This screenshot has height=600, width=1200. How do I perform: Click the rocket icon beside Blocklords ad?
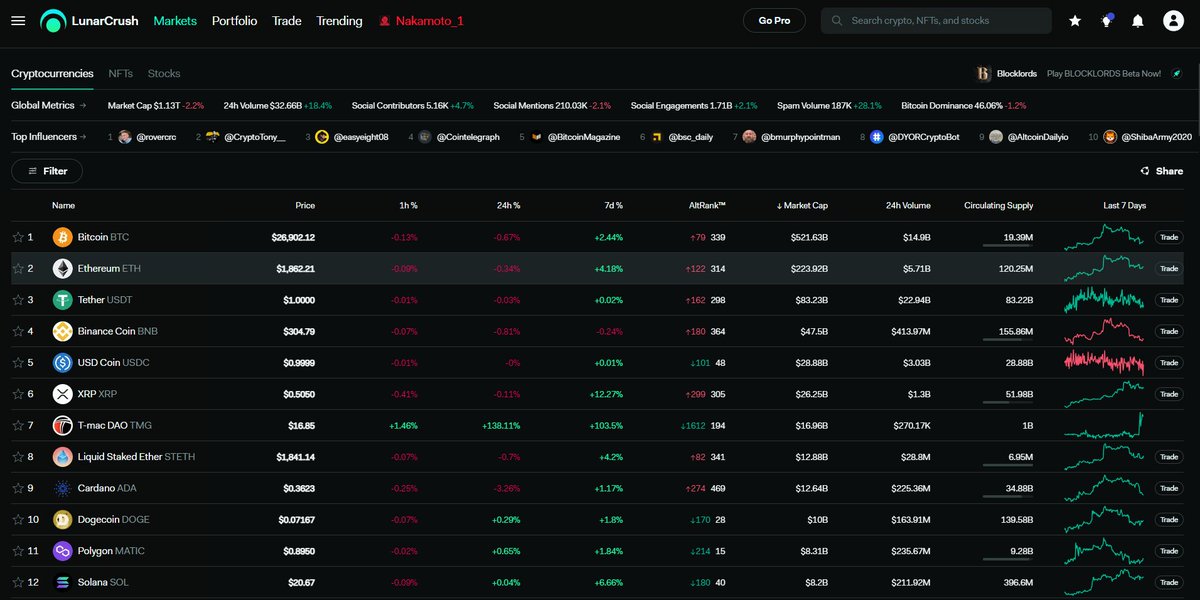point(1178,74)
